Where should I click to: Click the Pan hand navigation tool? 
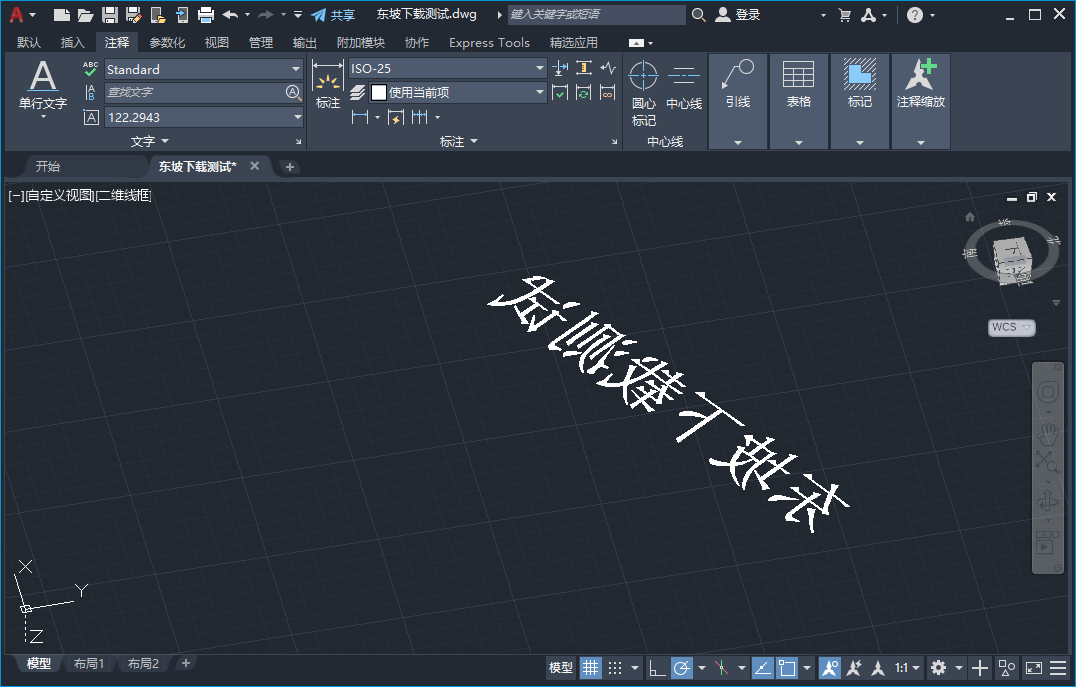coord(1048,434)
